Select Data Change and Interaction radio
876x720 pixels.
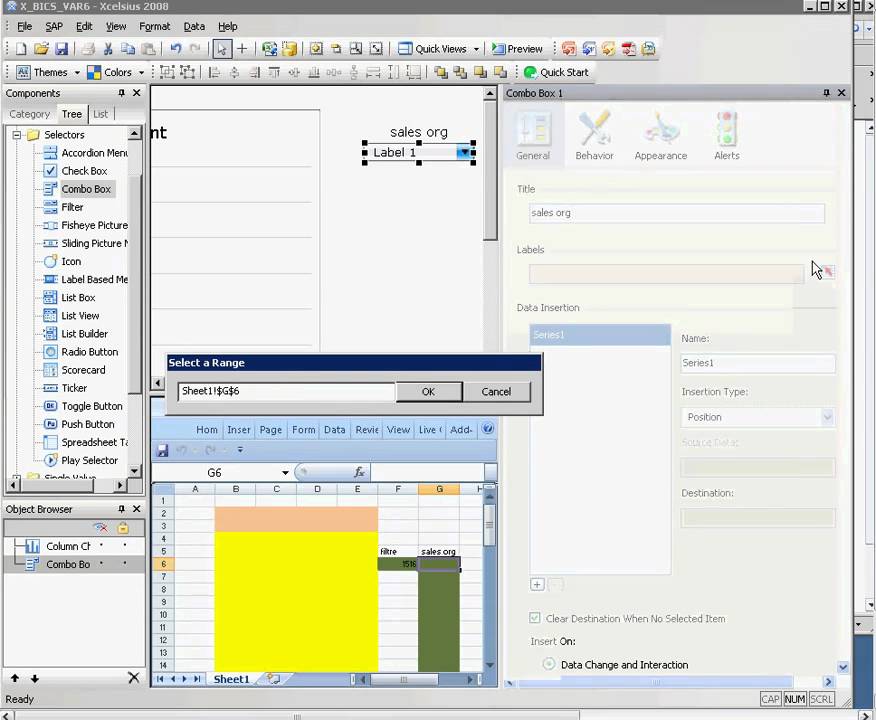coord(549,664)
